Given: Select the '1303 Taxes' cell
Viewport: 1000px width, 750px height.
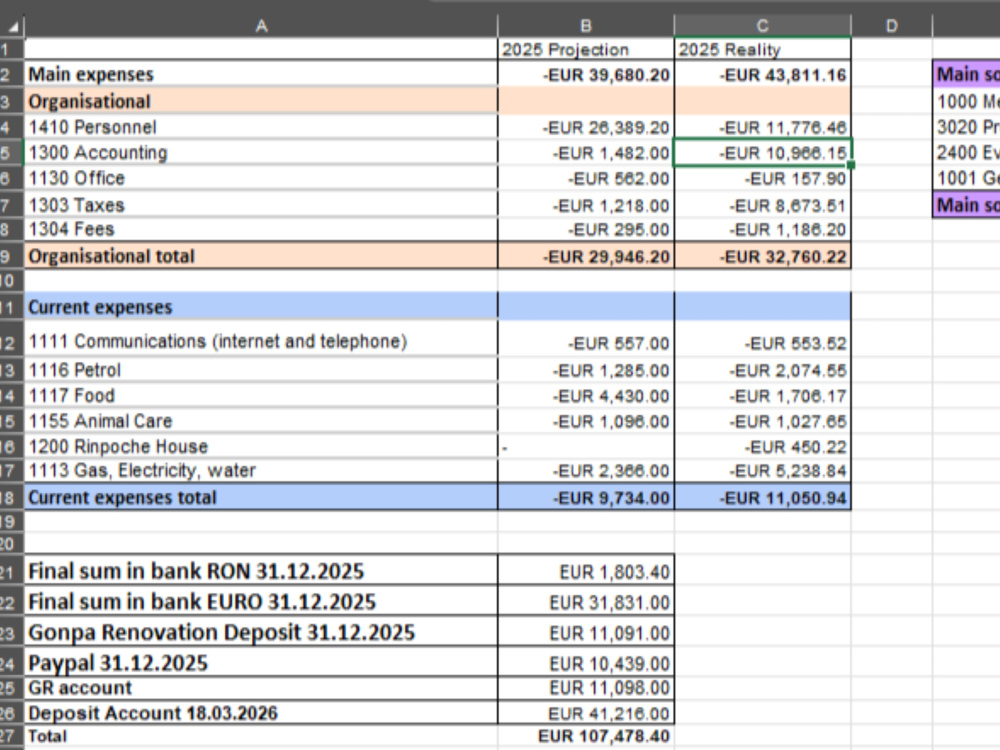Looking at the screenshot, I should (261, 205).
